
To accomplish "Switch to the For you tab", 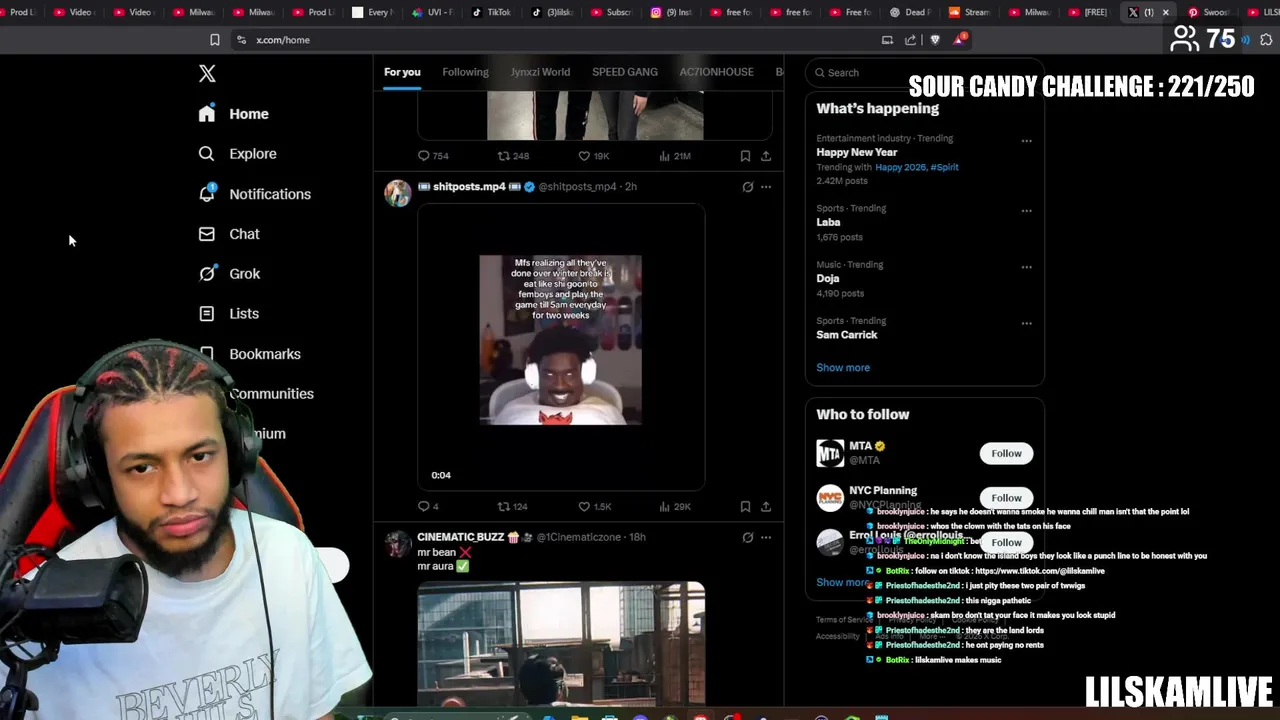I will pos(402,72).
